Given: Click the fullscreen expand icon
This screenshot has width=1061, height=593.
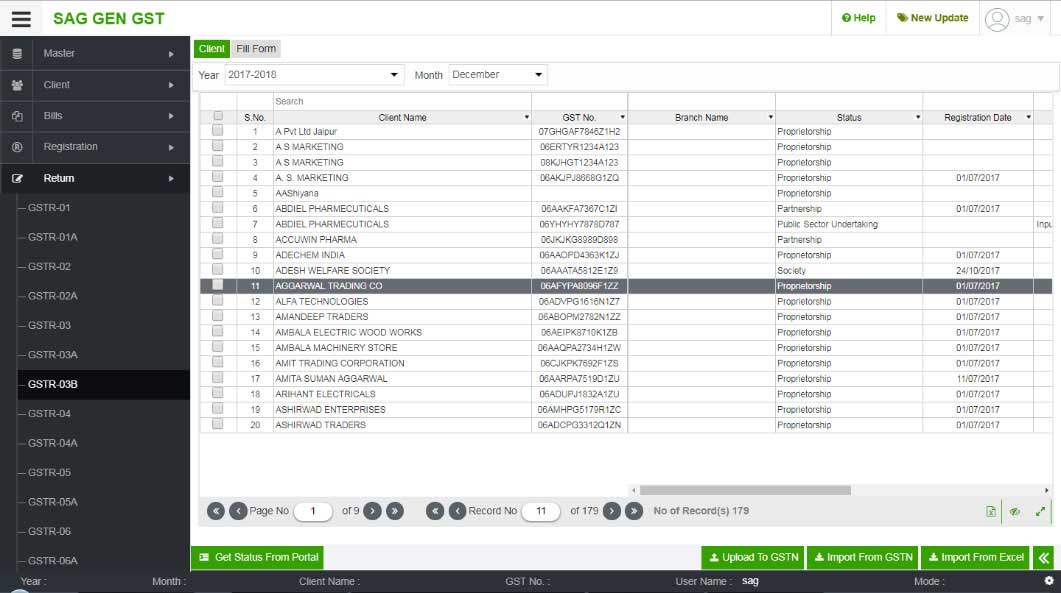Looking at the screenshot, I should (1040, 511).
